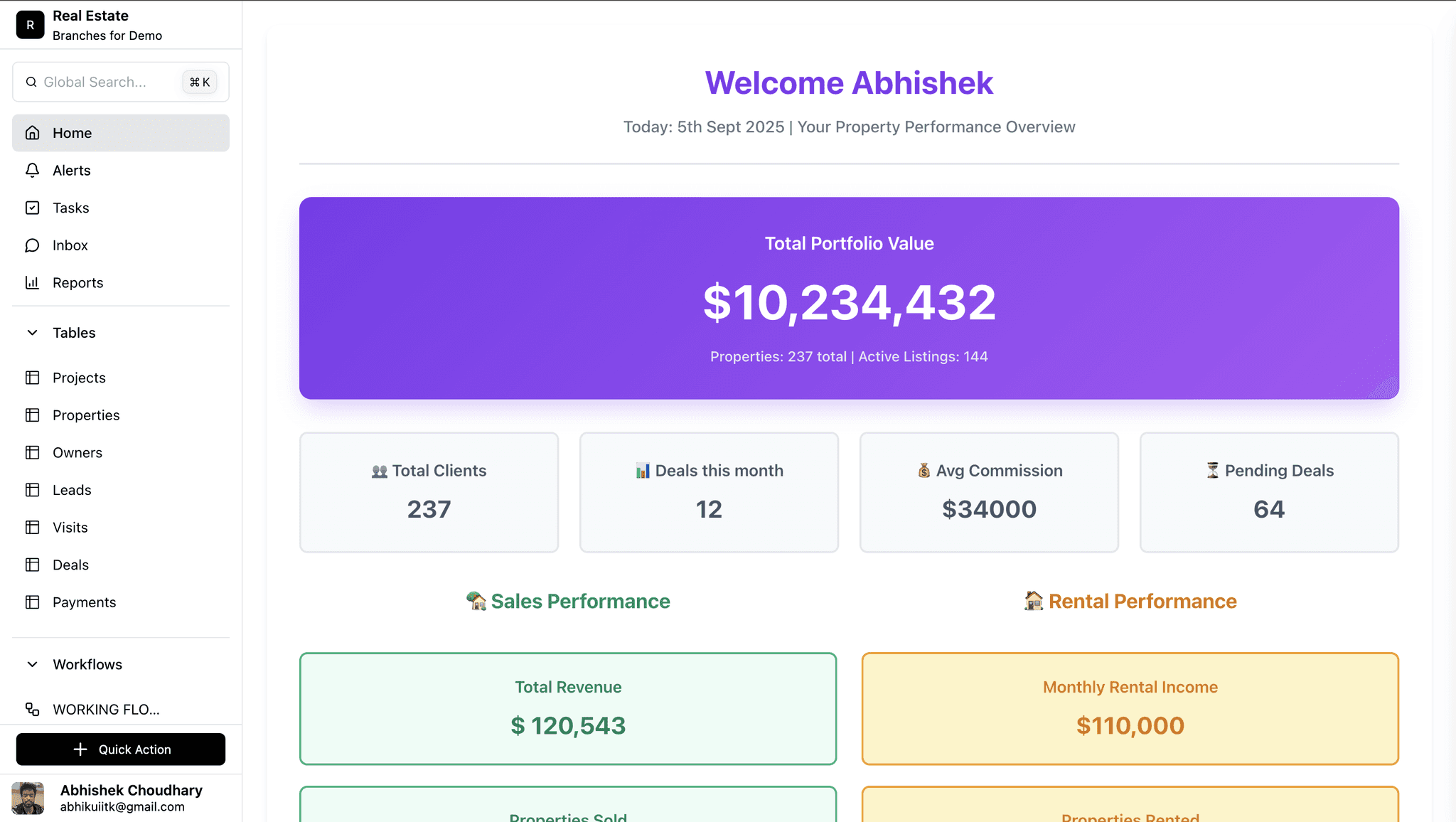This screenshot has height=822, width=1456.
Task: Select the Alerts bell icon
Action: pyautogui.click(x=32, y=171)
